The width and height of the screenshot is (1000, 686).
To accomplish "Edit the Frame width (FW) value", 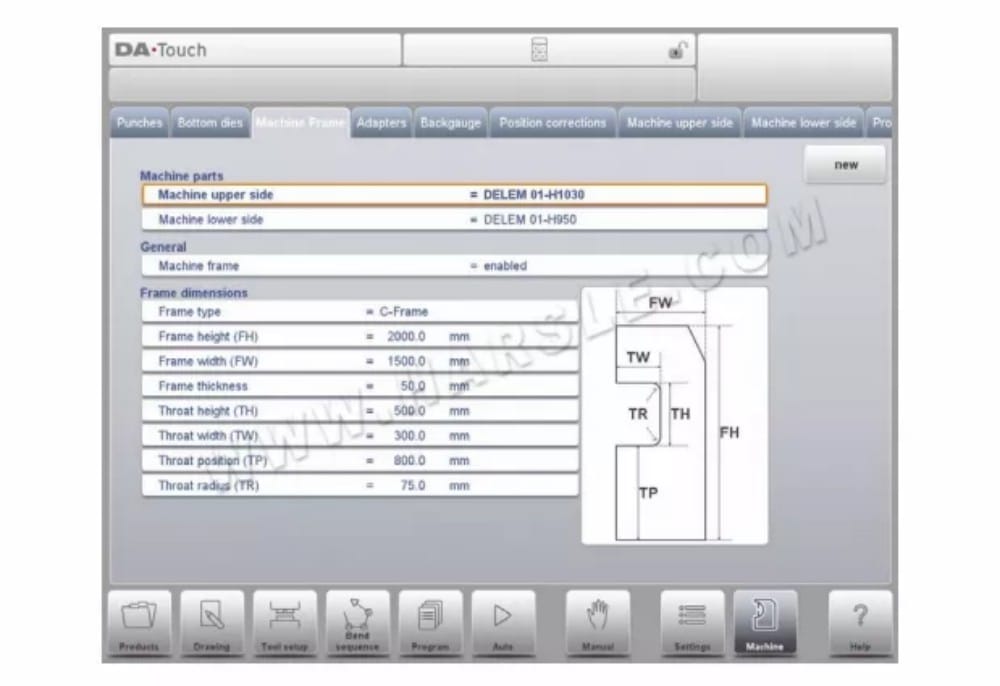I will (360, 361).
